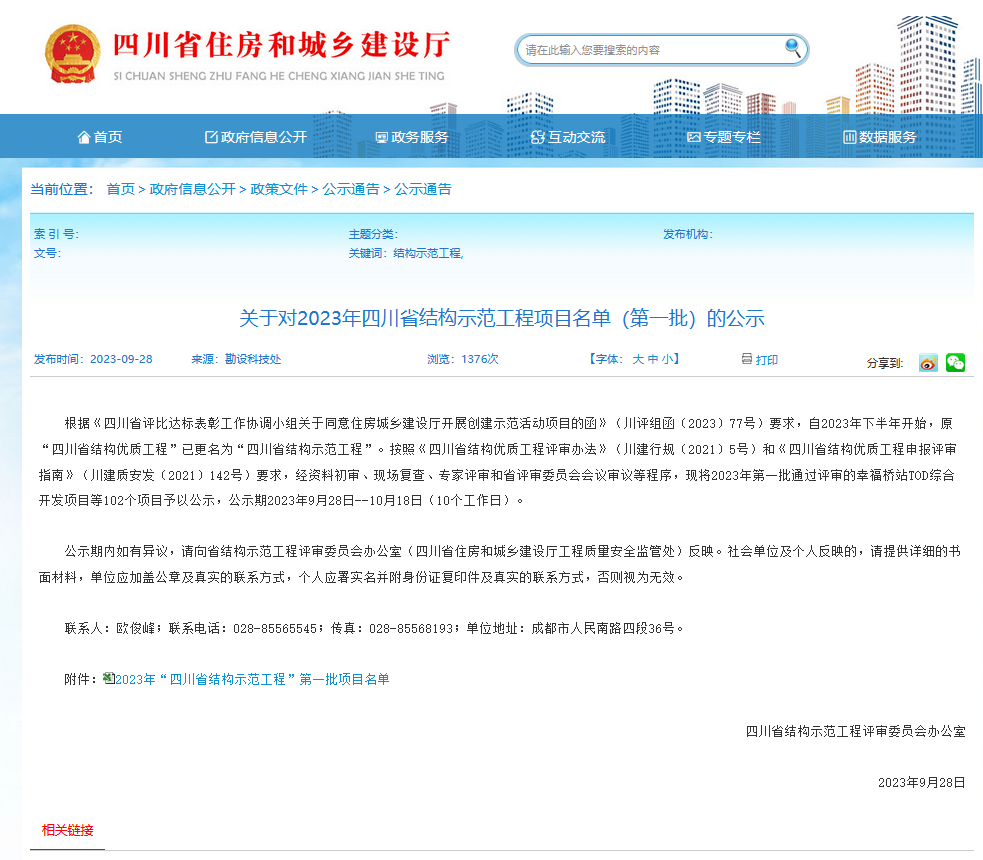Image resolution: width=983 pixels, height=860 pixels.
Task: Go to 政府信息公开 in the breadcrumb
Action: [192, 189]
